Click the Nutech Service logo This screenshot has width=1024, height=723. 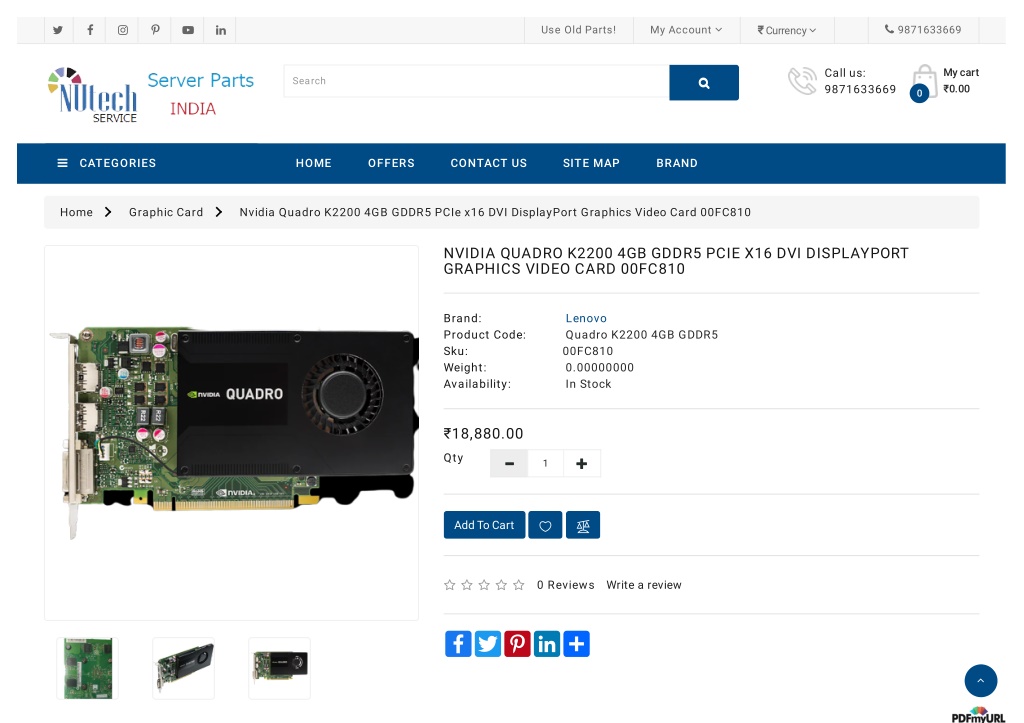[92, 95]
